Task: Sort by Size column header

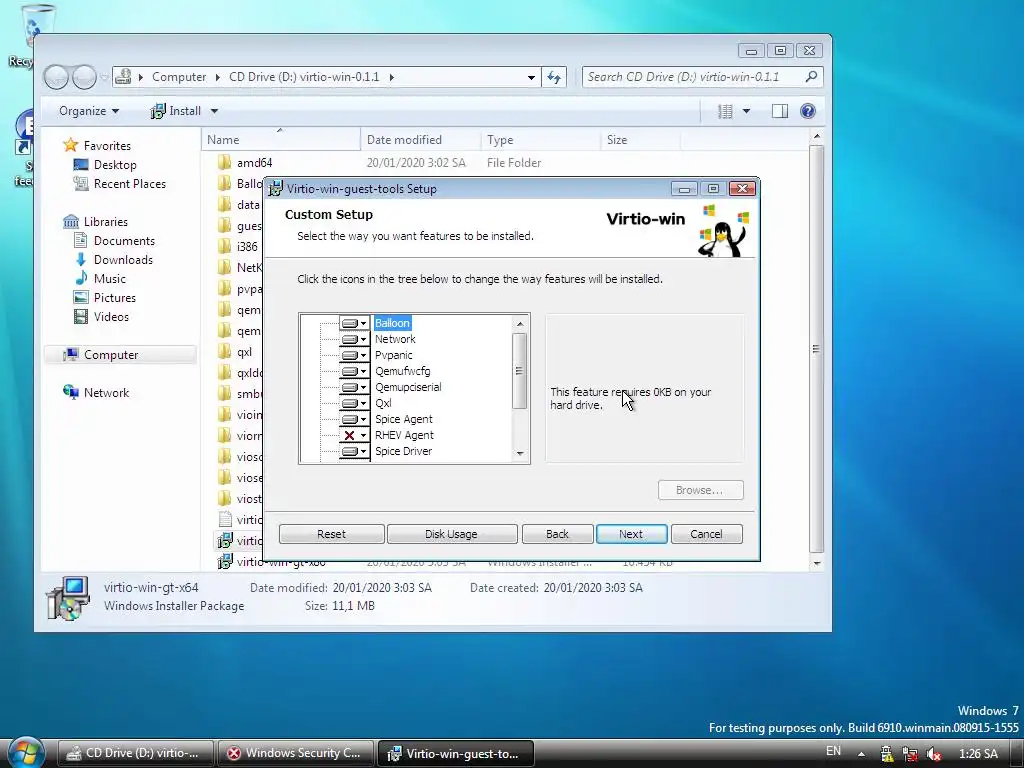Action: [641, 140]
